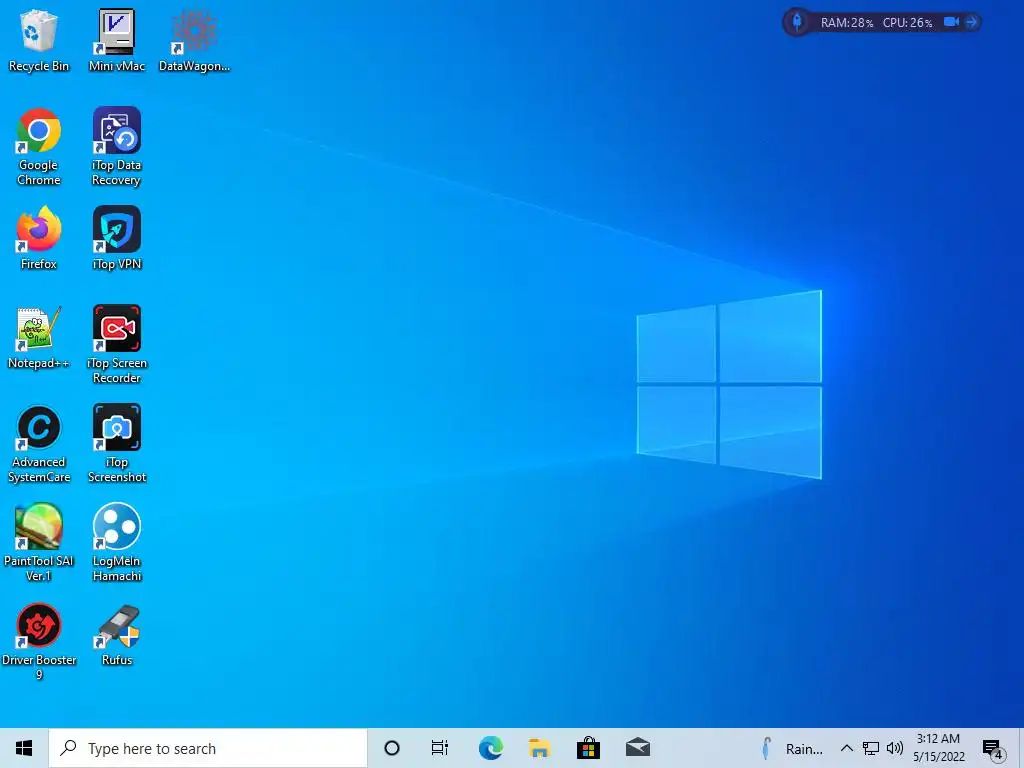Select the Notepad++ desktop icon
Image resolution: width=1024 pixels, height=768 pixels.
pos(39,338)
